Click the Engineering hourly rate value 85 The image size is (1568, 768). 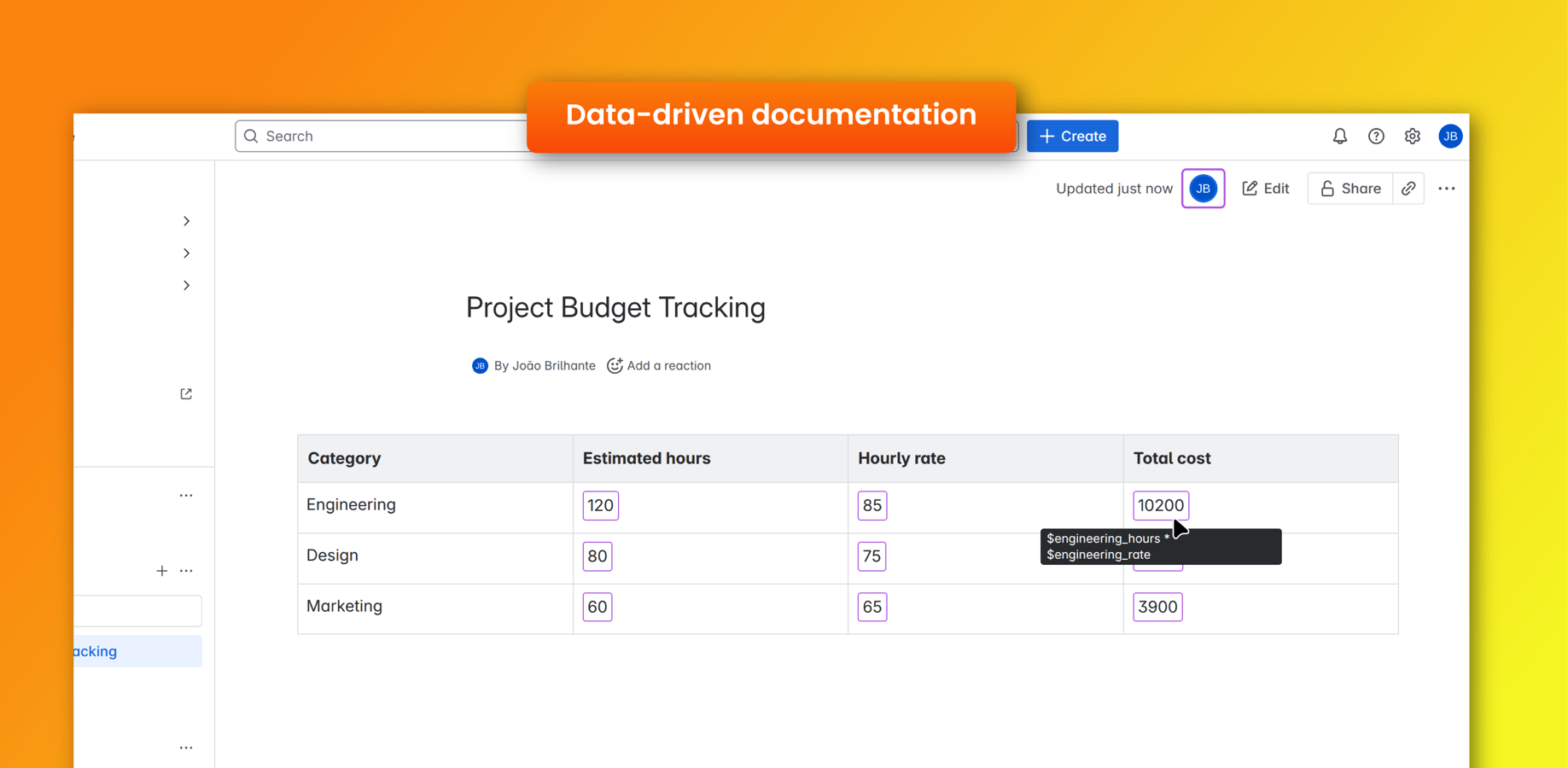click(x=872, y=505)
